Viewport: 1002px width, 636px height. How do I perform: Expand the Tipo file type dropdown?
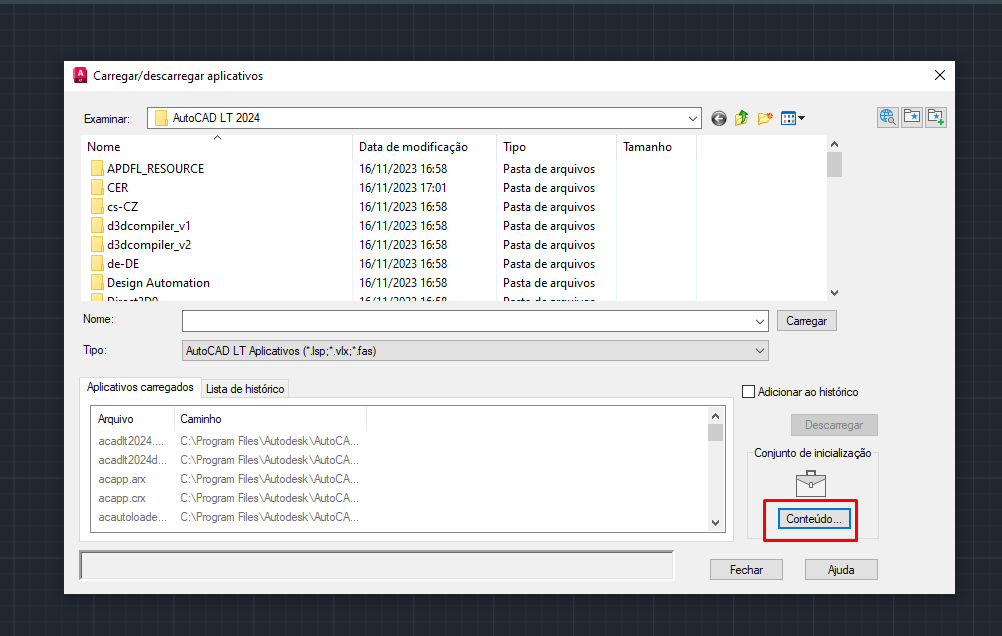(x=760, y=351)
